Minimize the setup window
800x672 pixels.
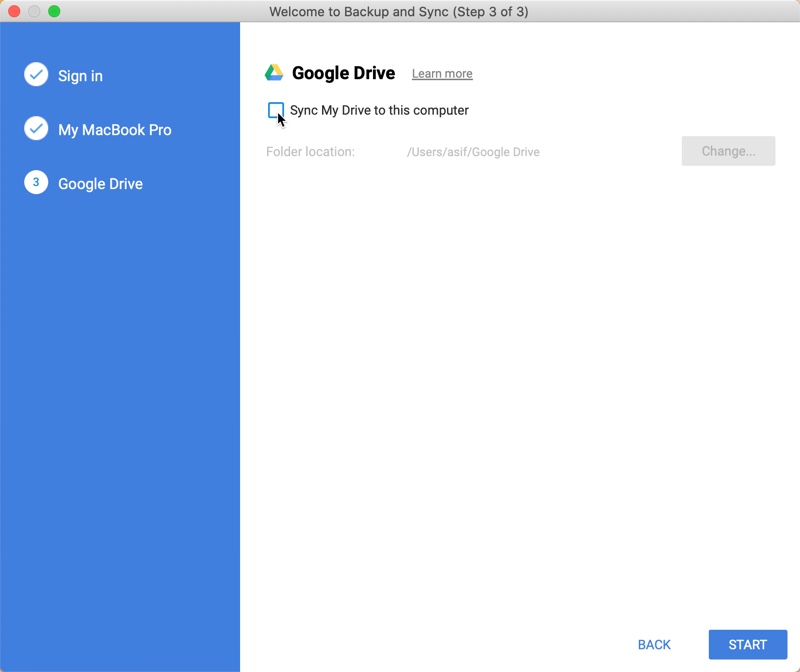(x=34, y=11)
